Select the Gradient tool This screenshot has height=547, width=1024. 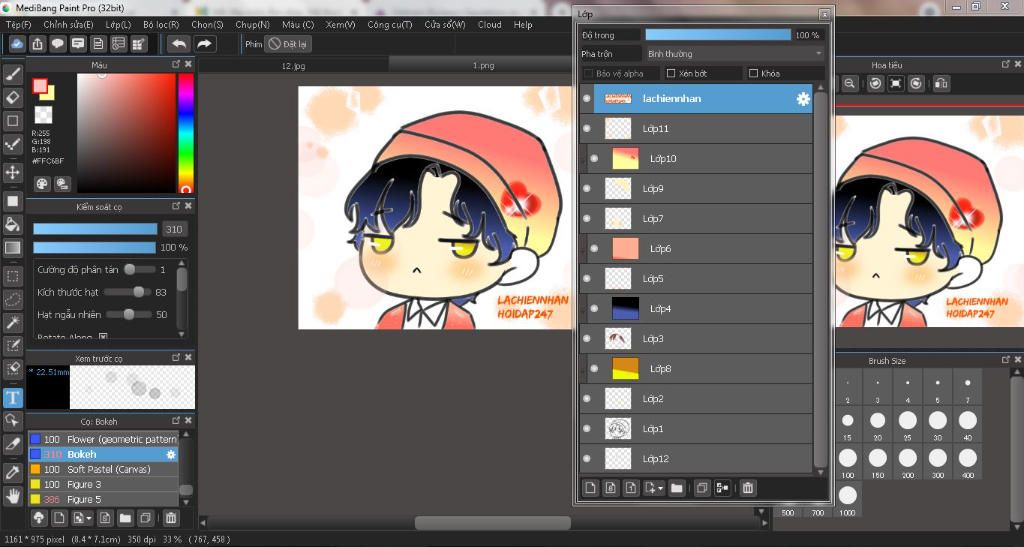coord(12,247)
